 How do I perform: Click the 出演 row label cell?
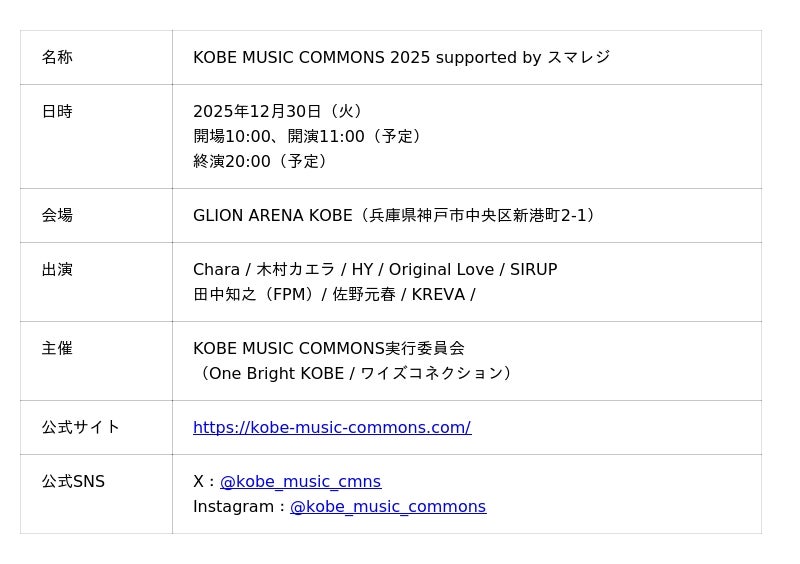pyautogui.click(x=57, y=270)
